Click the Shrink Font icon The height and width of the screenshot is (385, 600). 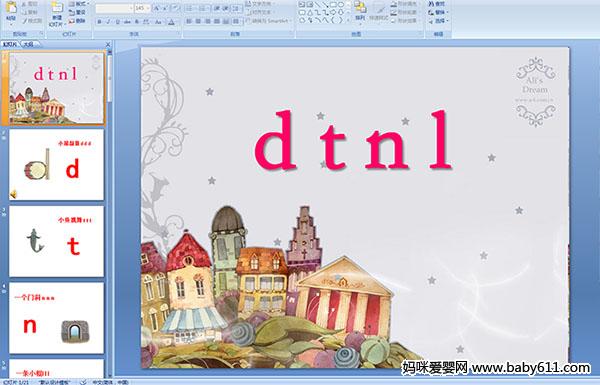click(x=166, y=8)
